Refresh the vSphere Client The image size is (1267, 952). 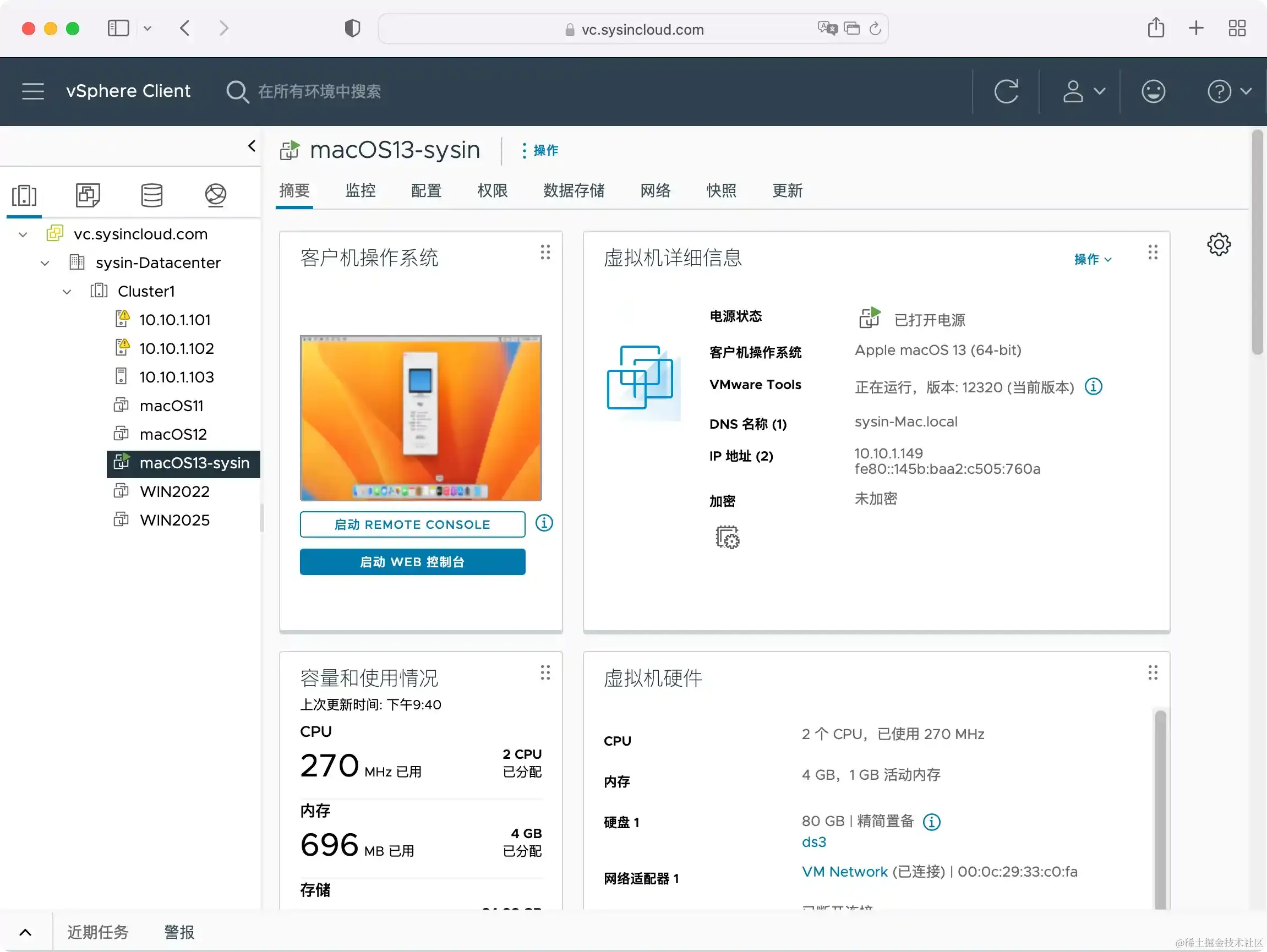tap(1007, 91)
